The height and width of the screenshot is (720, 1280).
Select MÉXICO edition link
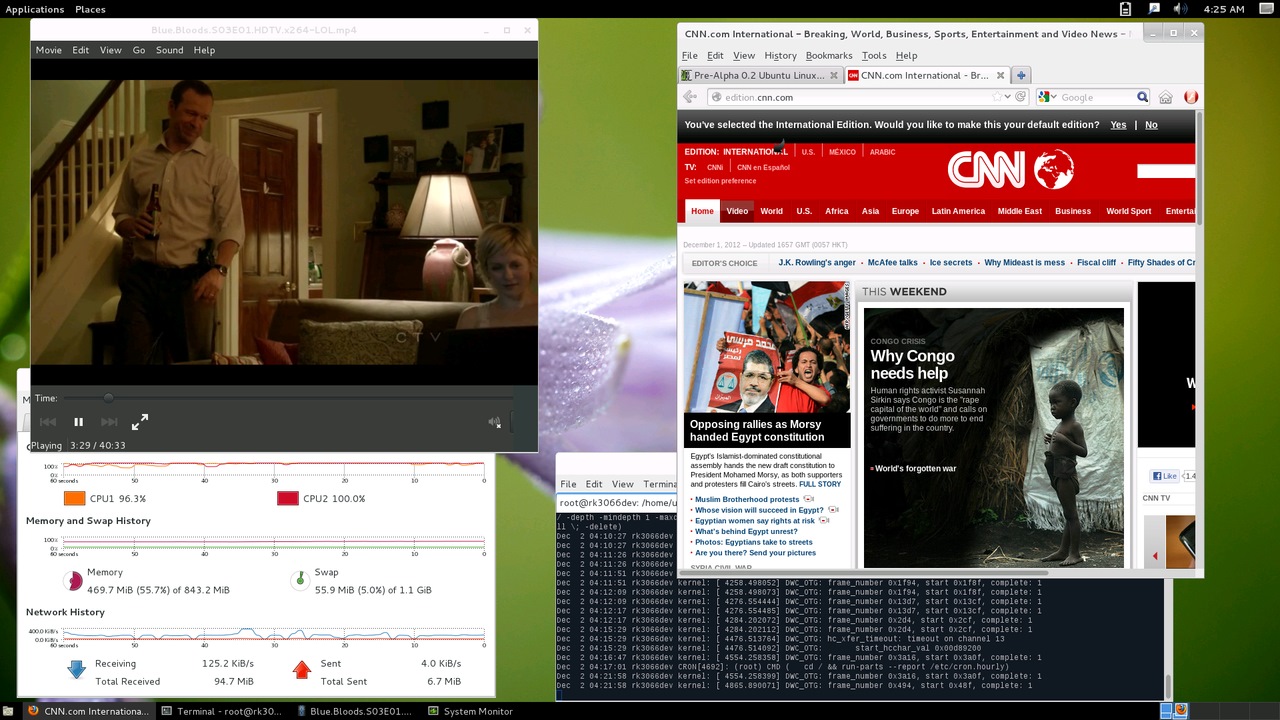coord(842,152)
